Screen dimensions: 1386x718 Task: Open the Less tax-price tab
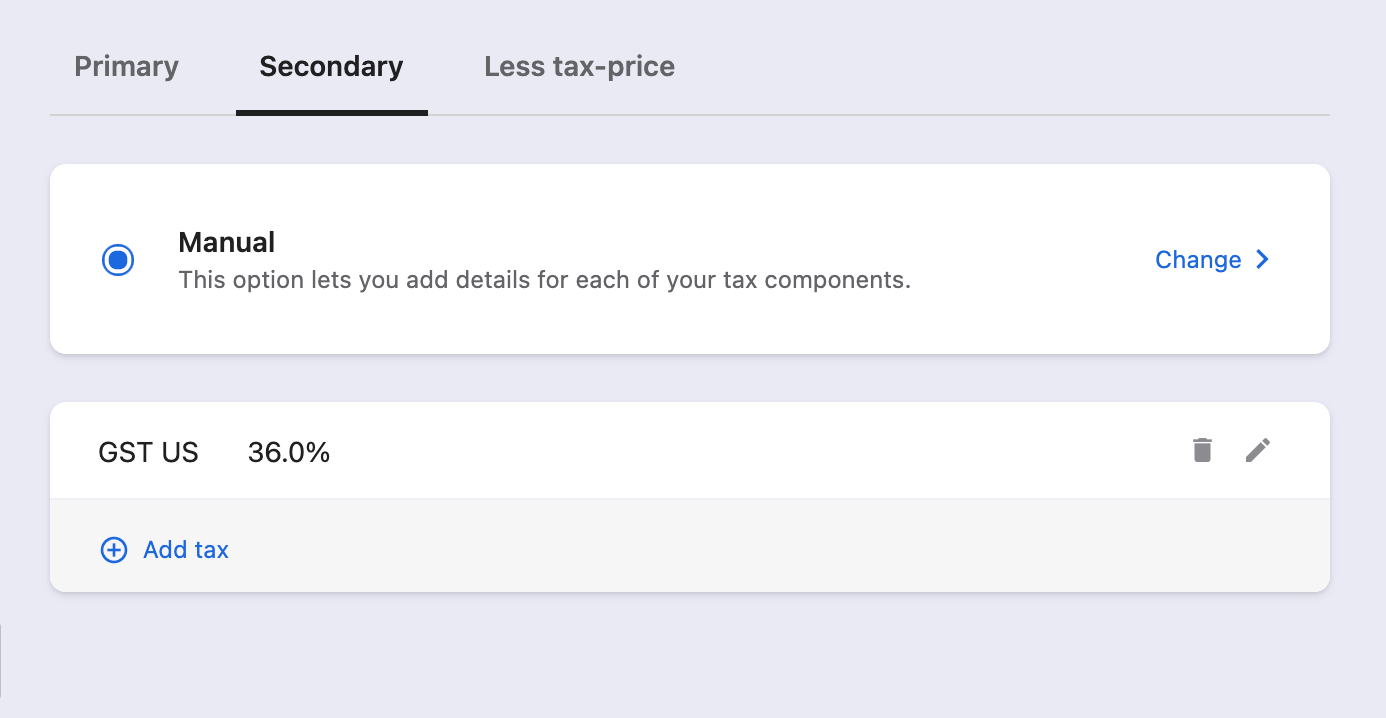(x=579, y=67)
